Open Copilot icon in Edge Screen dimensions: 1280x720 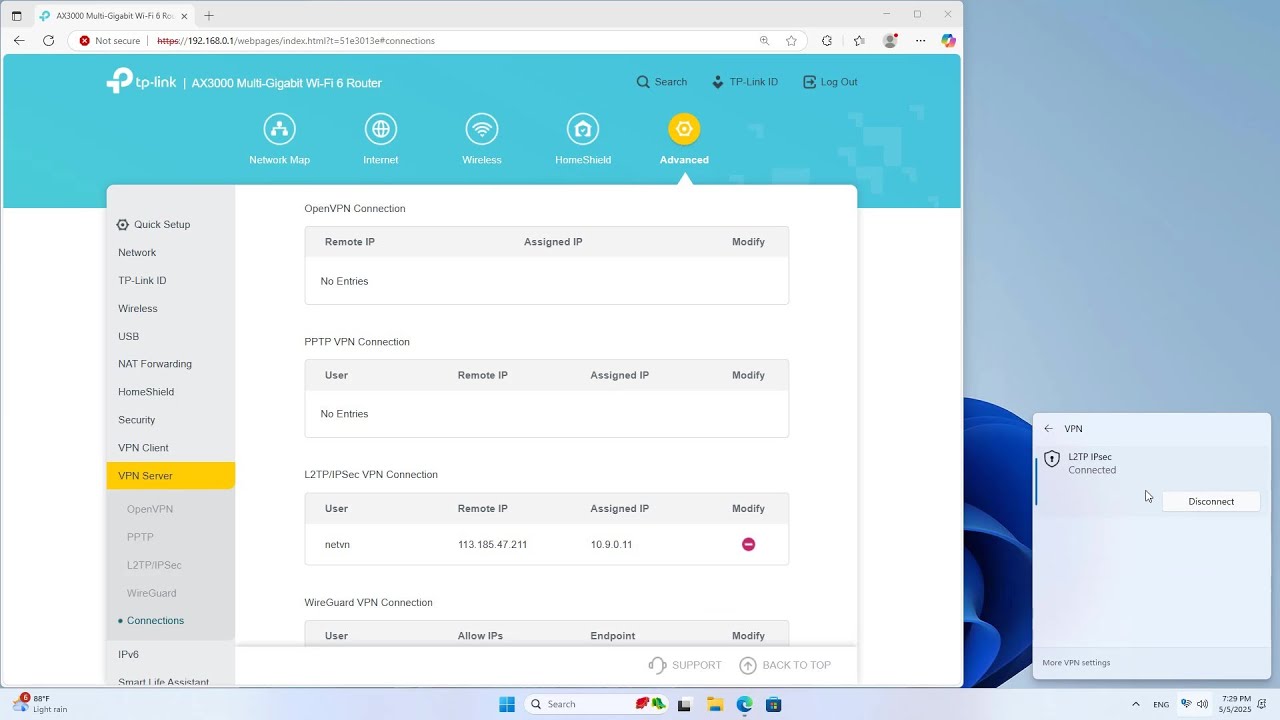(948, 41)
